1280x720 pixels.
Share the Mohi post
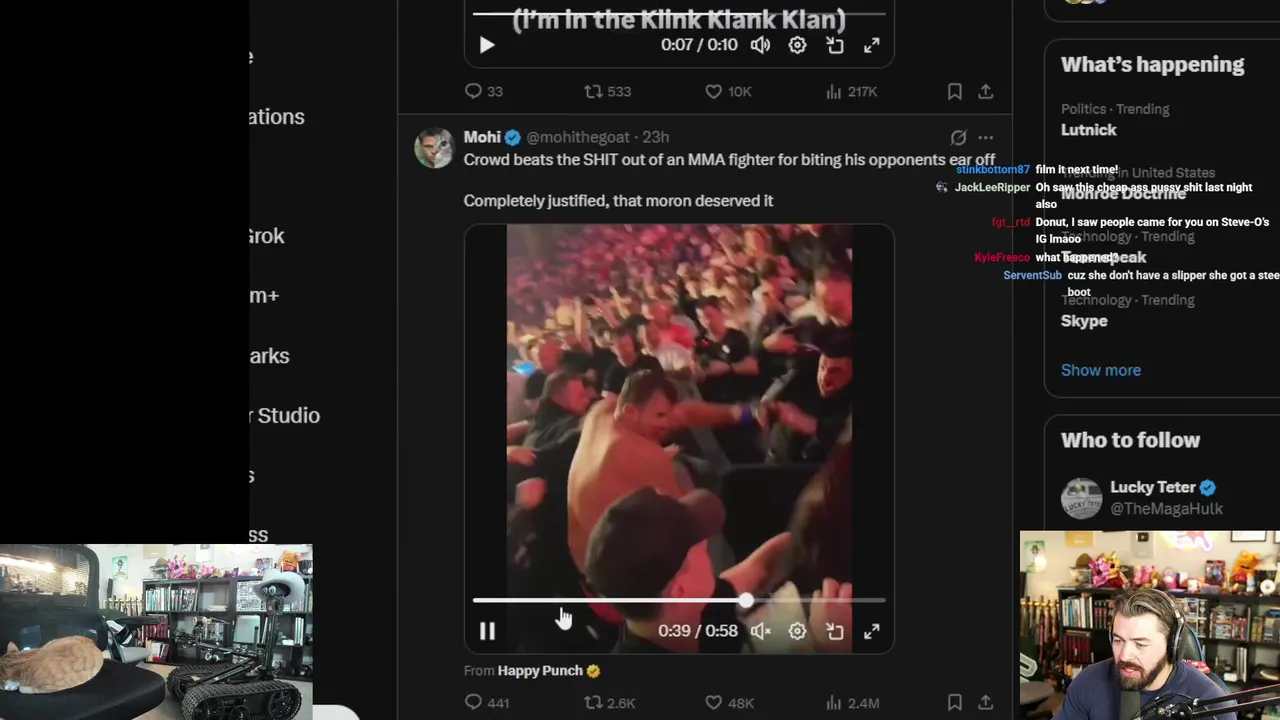click(986, 703)
